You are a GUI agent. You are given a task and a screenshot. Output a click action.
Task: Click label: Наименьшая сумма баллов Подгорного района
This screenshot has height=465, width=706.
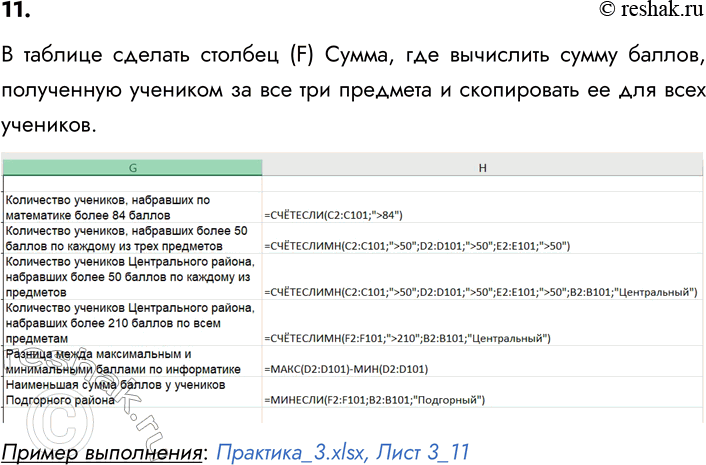tap(115, 392)
